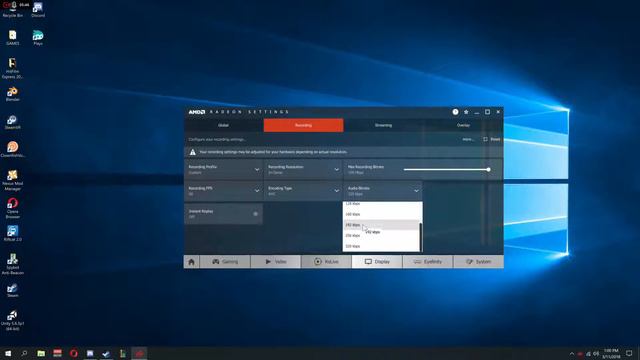
Task: Open the Windows Start menu
Action: pos(8,353)
